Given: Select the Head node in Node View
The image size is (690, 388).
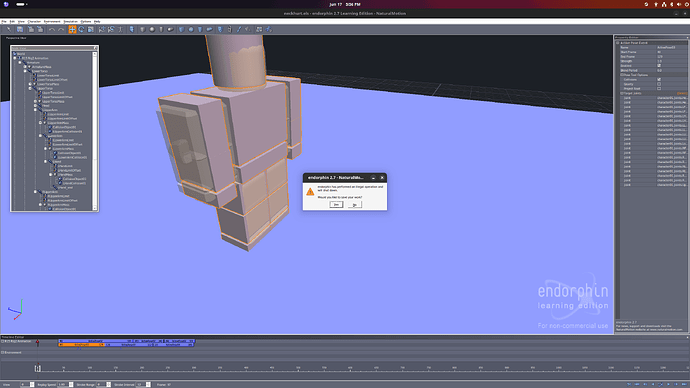Looking at the screenshot, I should coord(45,106).
